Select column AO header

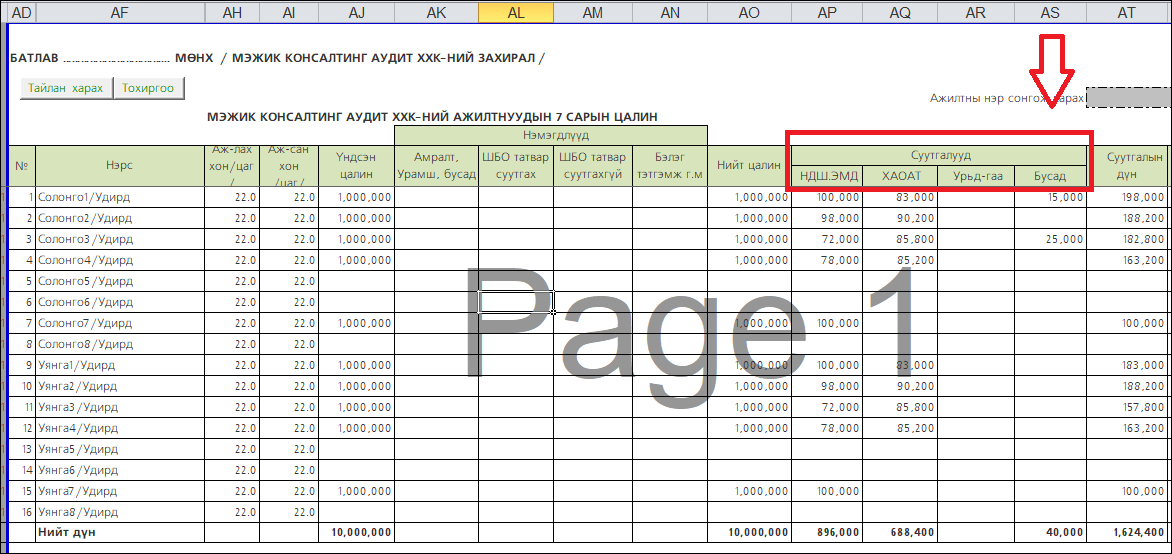click(749, 12)
